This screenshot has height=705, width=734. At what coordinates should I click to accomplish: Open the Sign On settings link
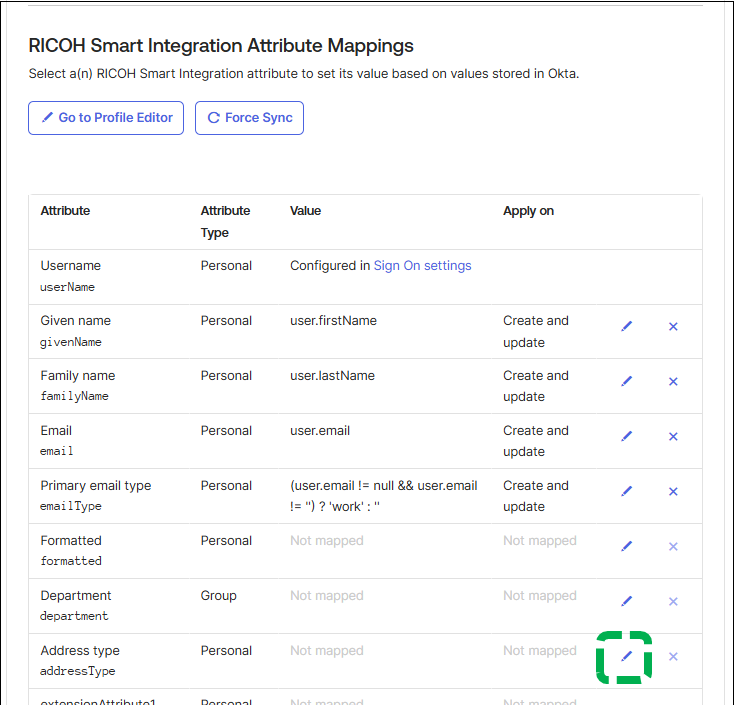(x=422, y=266)
